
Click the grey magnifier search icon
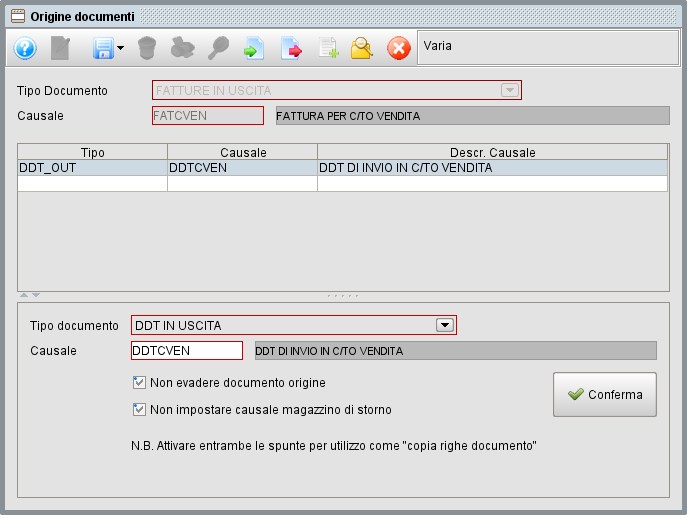click(218, 48)
